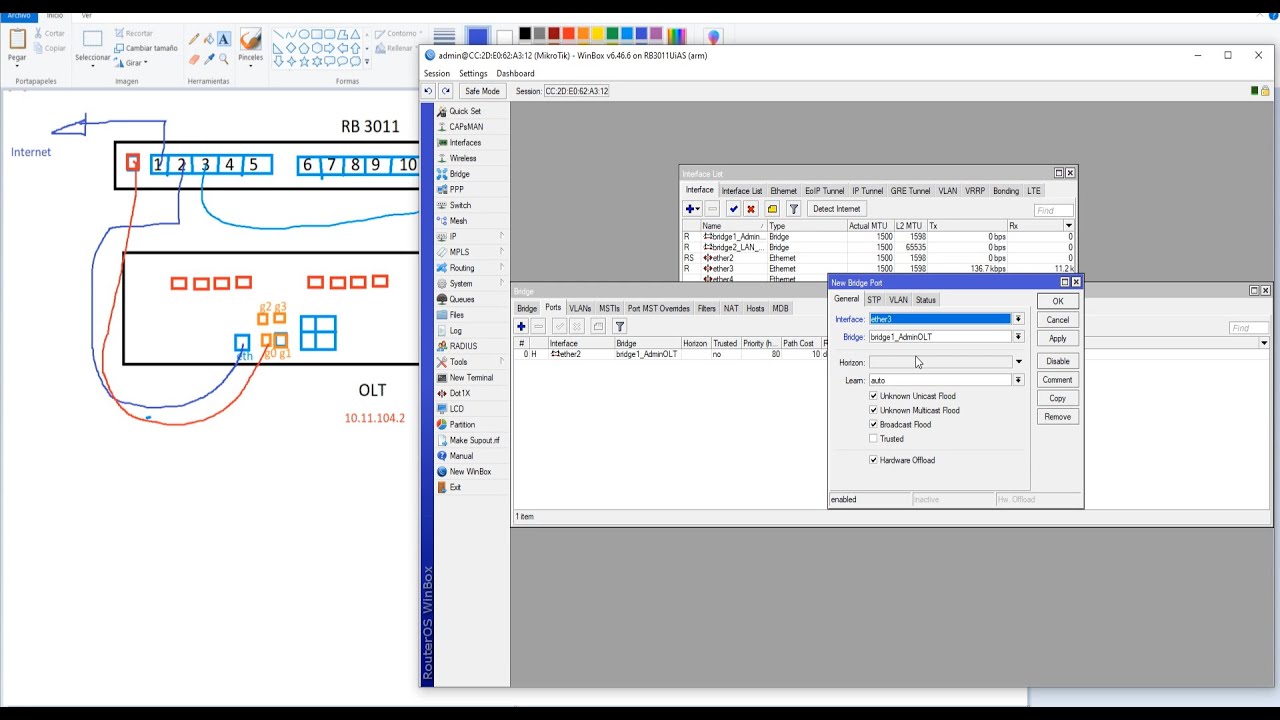The image size is (1280, 720).
Task: Select Paint text tool
Action: coord(223,39)
